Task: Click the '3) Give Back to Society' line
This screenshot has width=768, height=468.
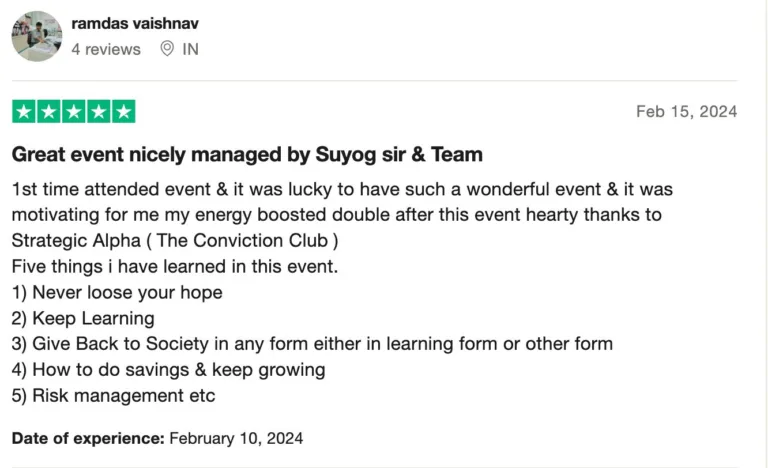Action: point(312,344)
